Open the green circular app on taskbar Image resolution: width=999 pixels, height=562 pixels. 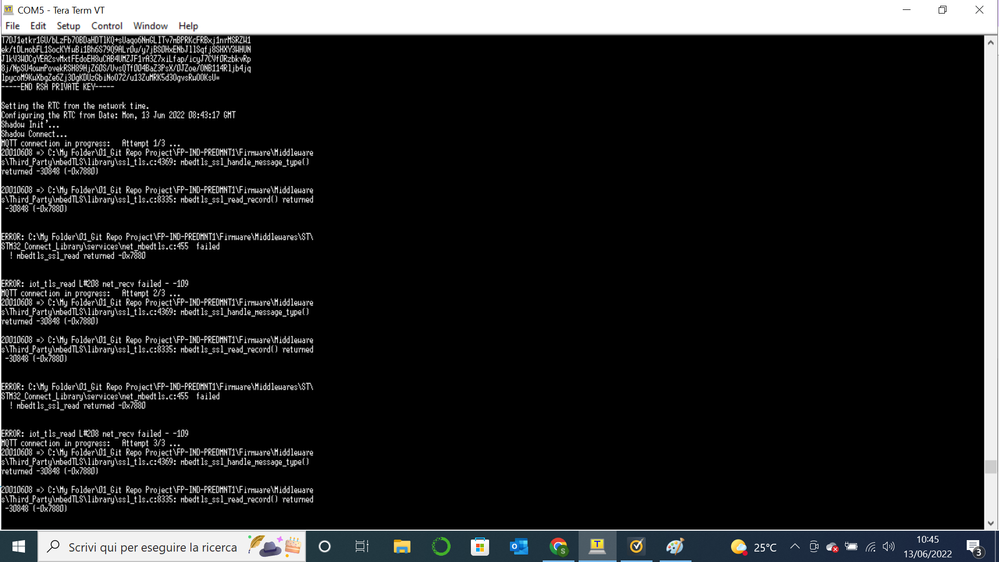pyautogui.click(x=441, y=546)
